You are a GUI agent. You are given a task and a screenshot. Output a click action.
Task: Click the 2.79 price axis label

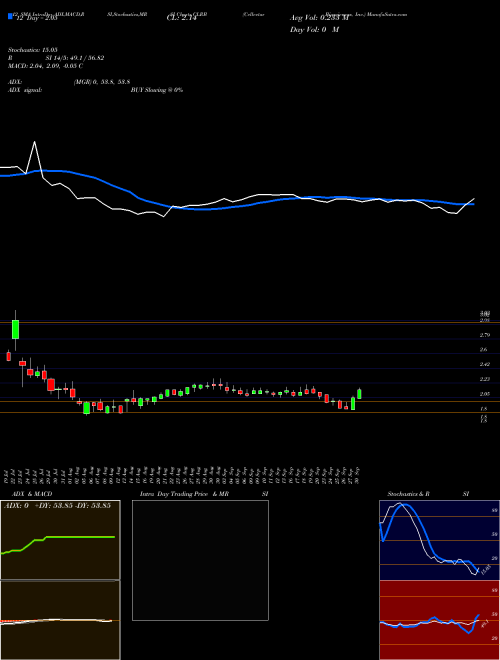(x=485, y=335)
